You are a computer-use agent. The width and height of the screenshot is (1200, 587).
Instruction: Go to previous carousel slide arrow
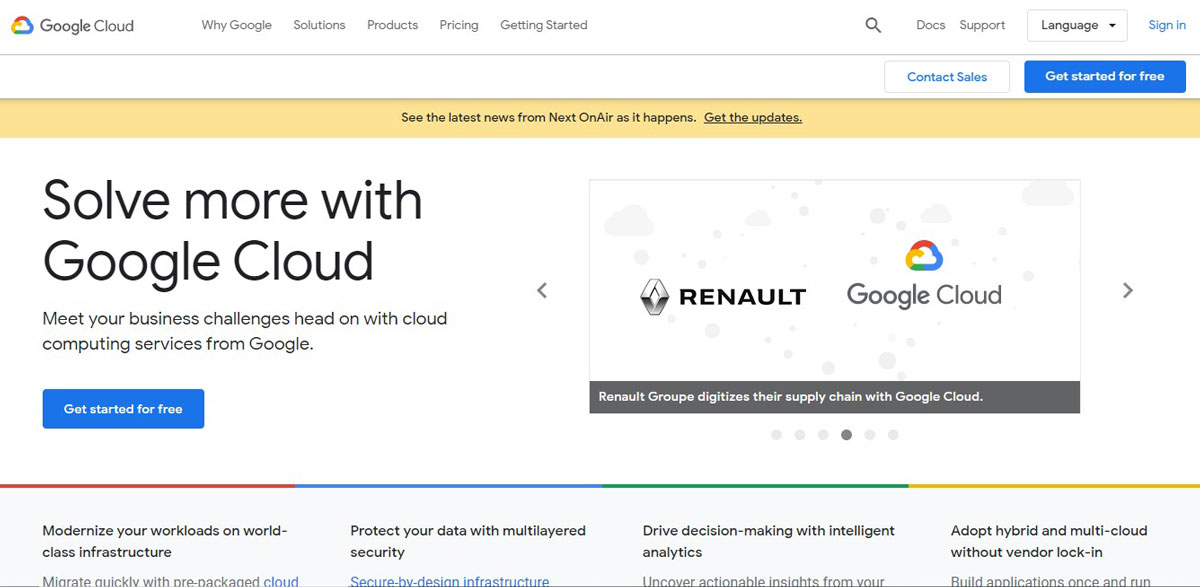542,290
